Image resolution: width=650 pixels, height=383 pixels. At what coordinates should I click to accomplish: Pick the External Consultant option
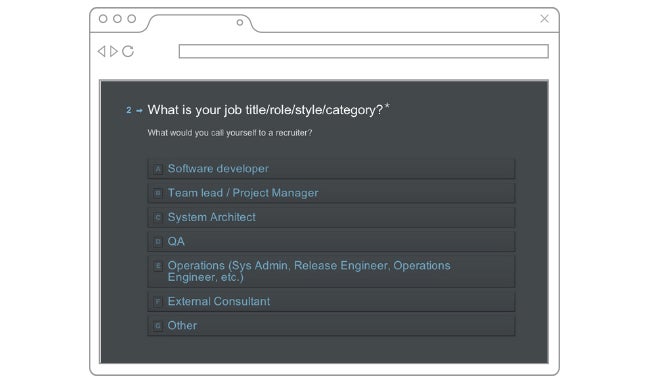tap(331, 301)
